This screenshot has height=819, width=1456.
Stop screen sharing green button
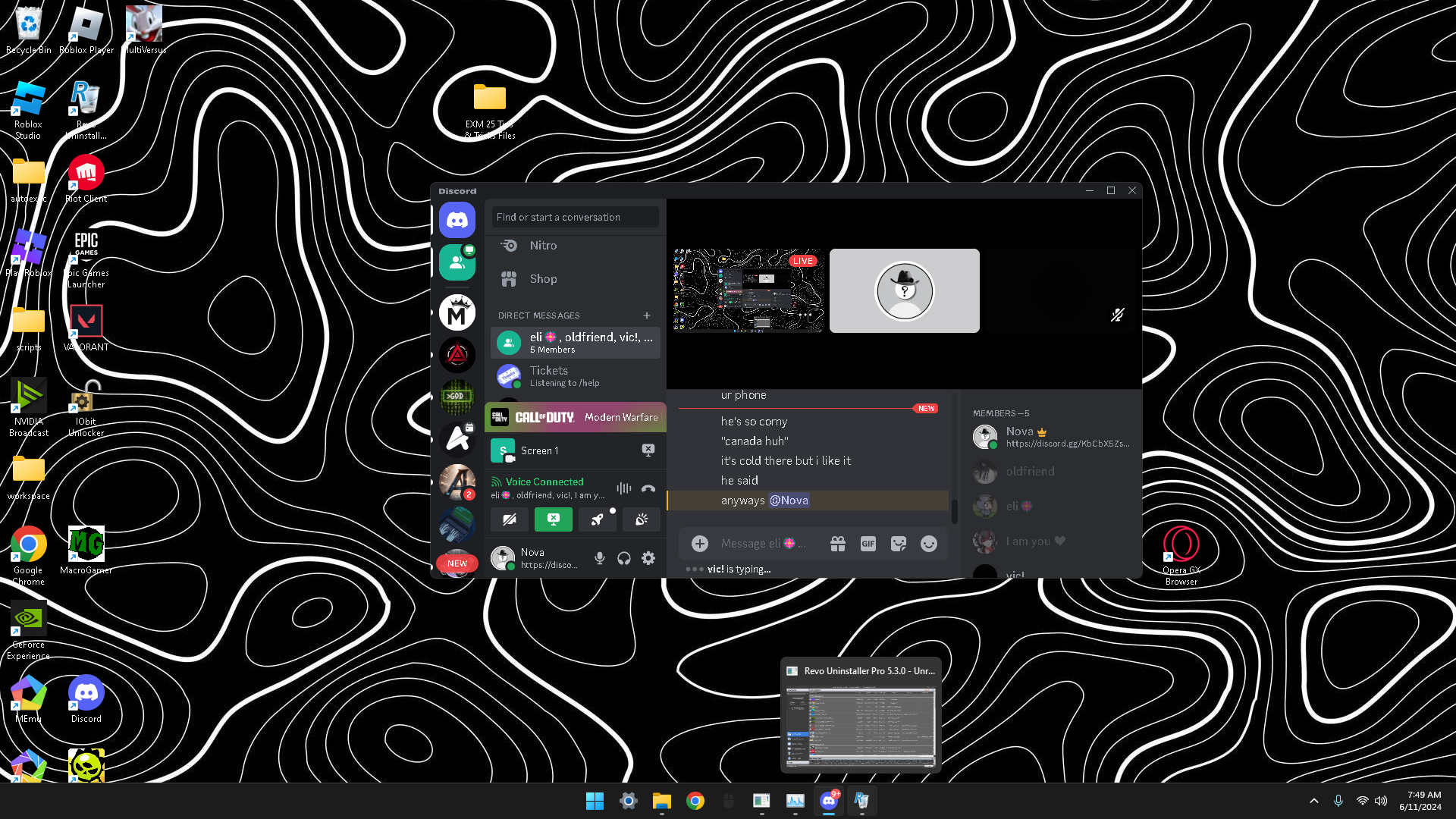[554, 519]
